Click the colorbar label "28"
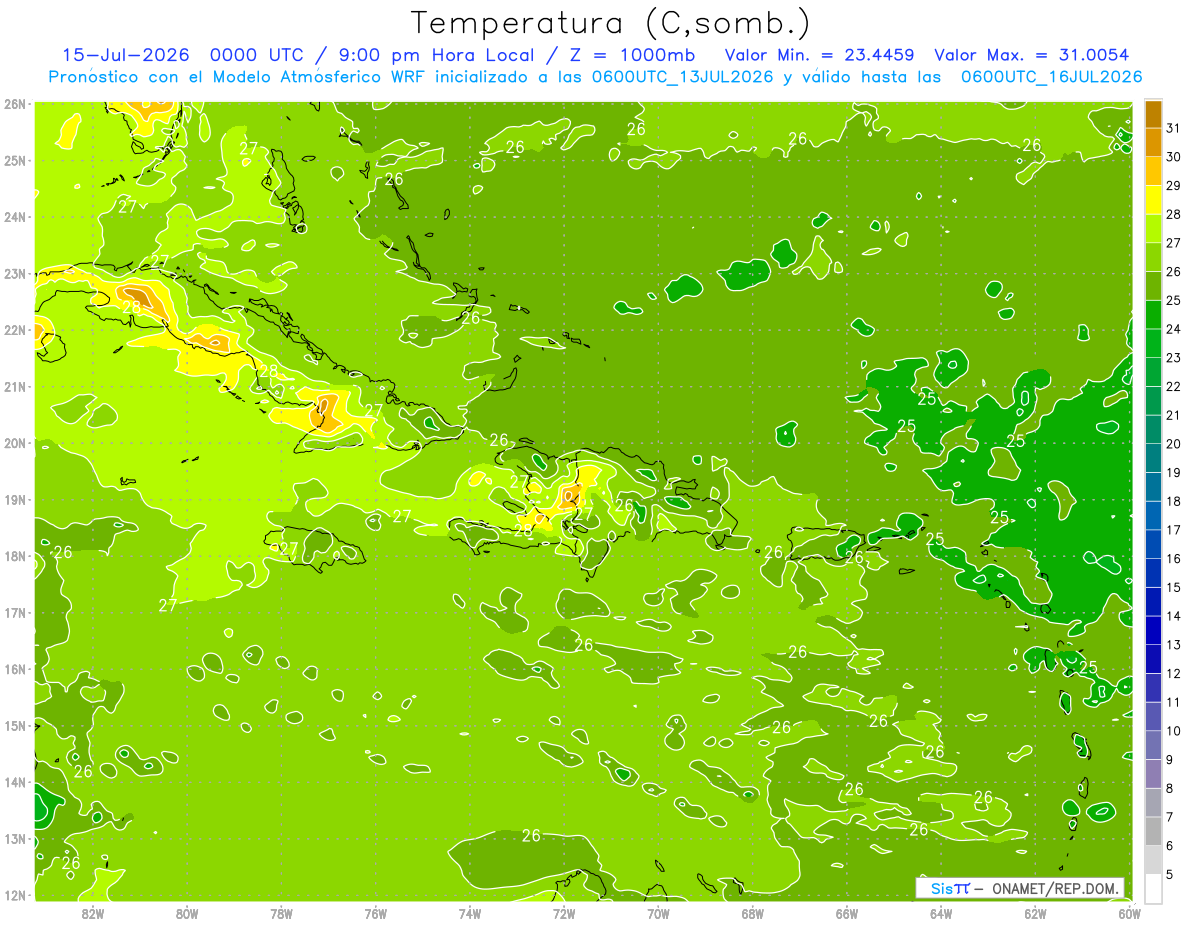This screenshot has height=927, width=1200. click(x=1173, y=214)
